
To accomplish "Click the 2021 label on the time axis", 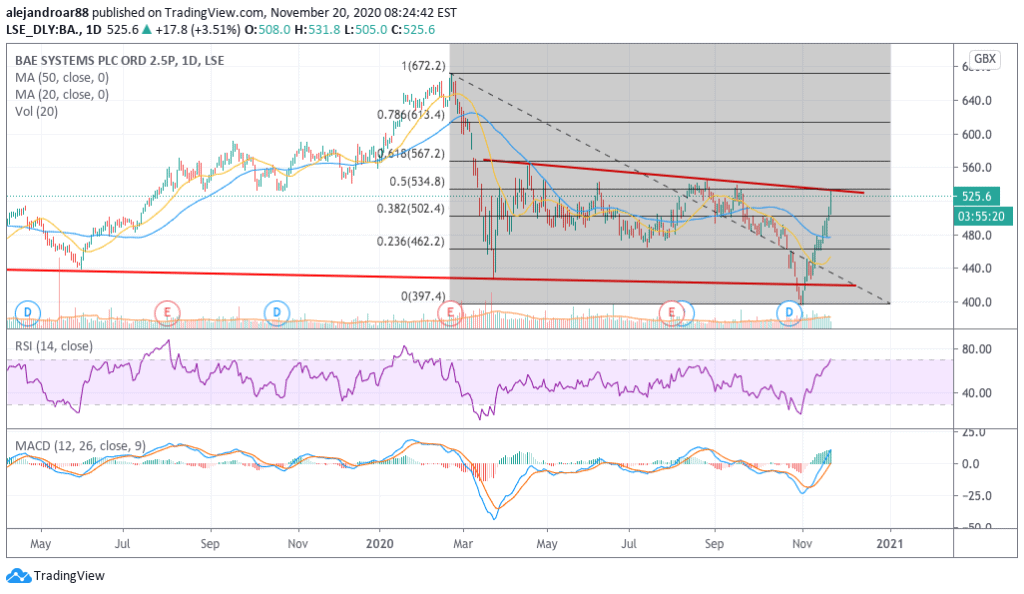I will pyautogui.click(x=889, y=541).
